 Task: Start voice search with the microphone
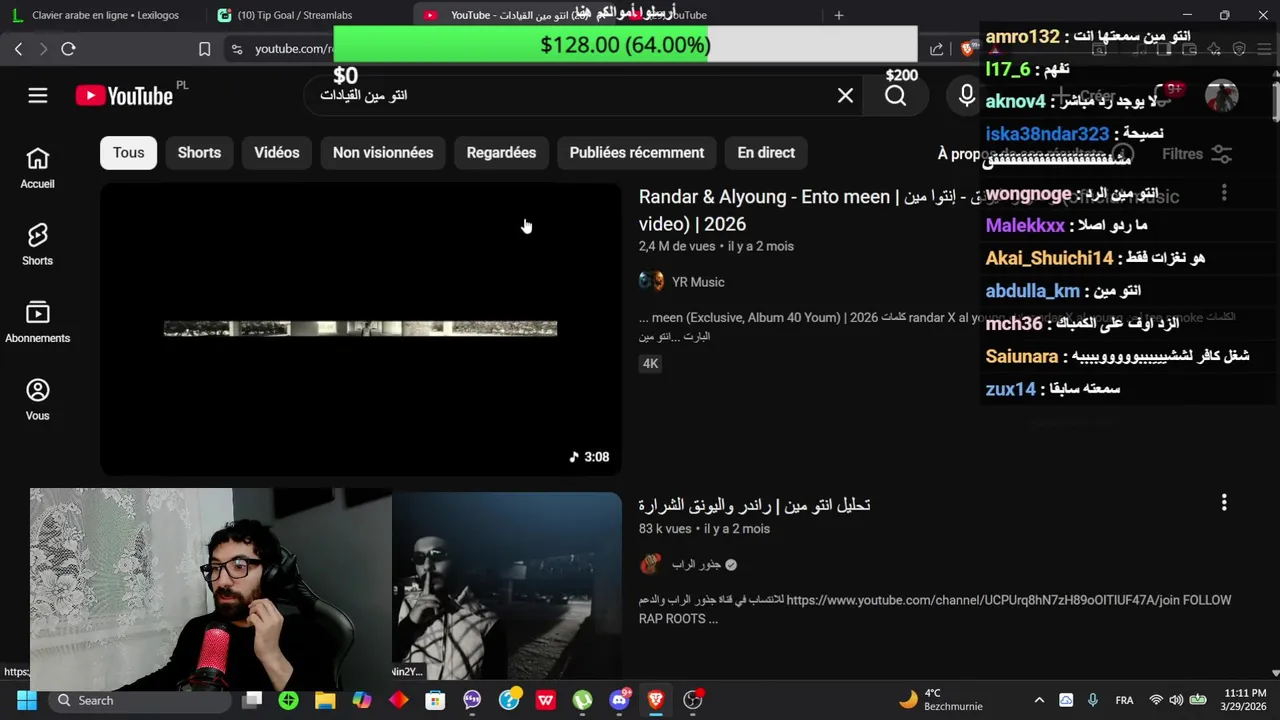point(966,95)
